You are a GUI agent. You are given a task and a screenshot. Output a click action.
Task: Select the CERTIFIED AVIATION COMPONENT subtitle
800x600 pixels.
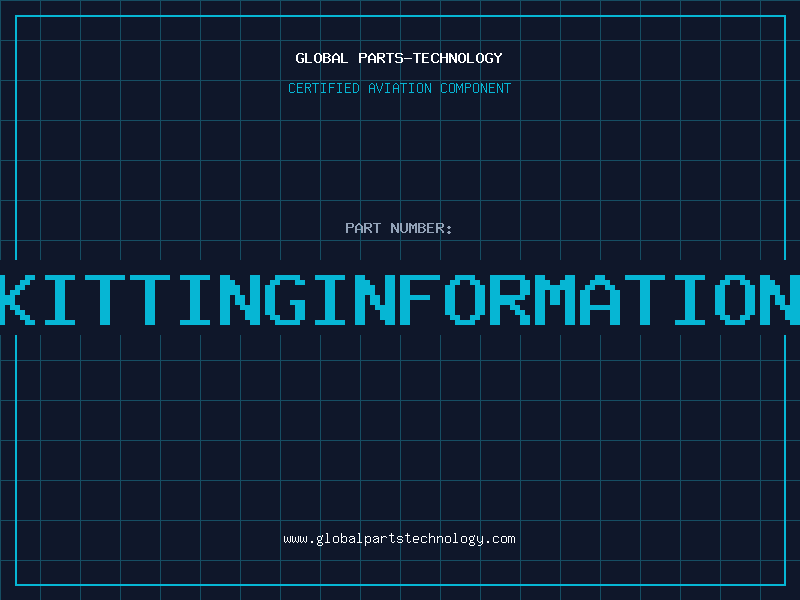click(399, 88)
